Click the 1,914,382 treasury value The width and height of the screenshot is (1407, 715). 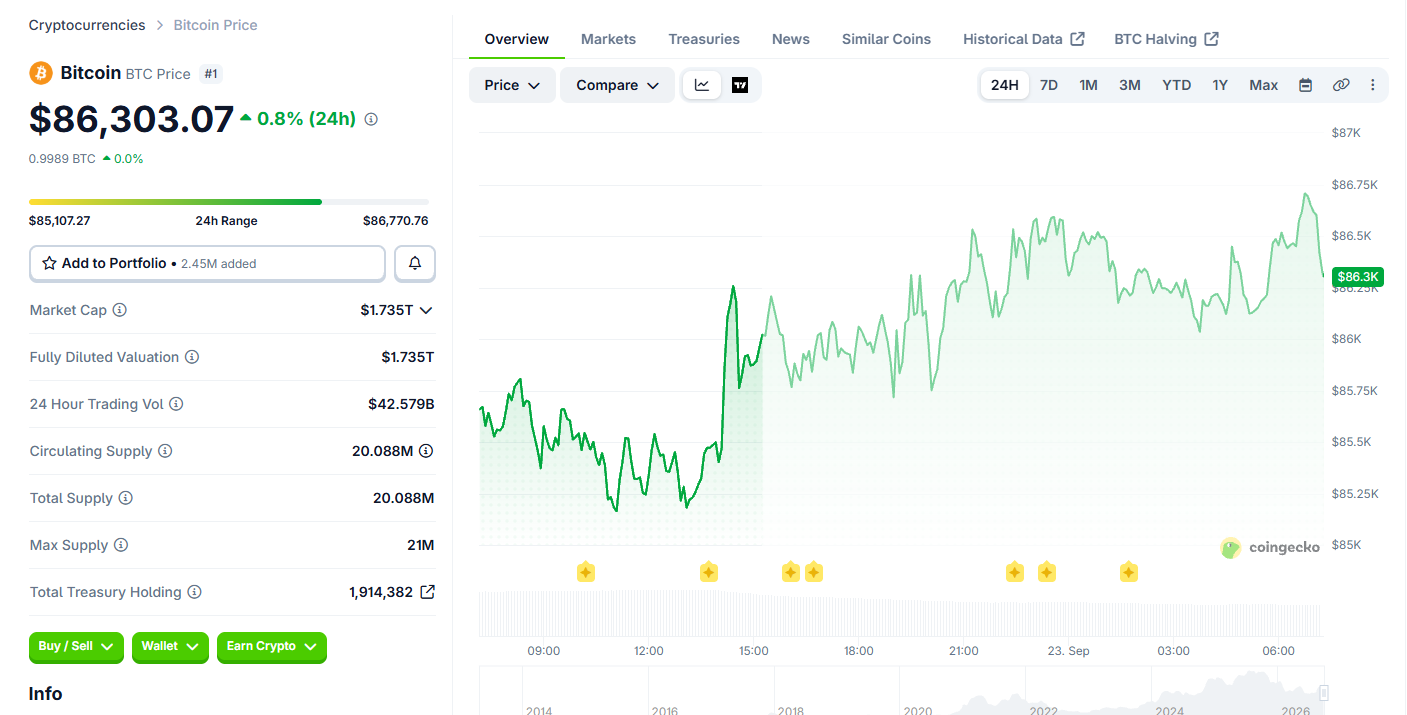tap(381, 592)
